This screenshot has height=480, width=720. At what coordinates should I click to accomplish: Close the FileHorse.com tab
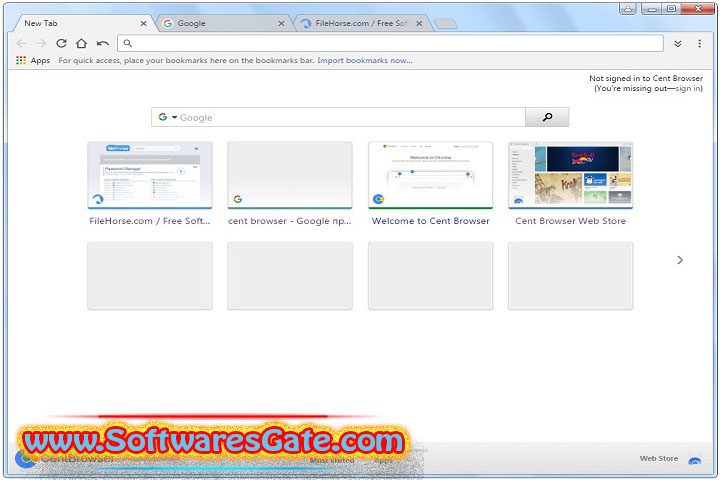419,23
